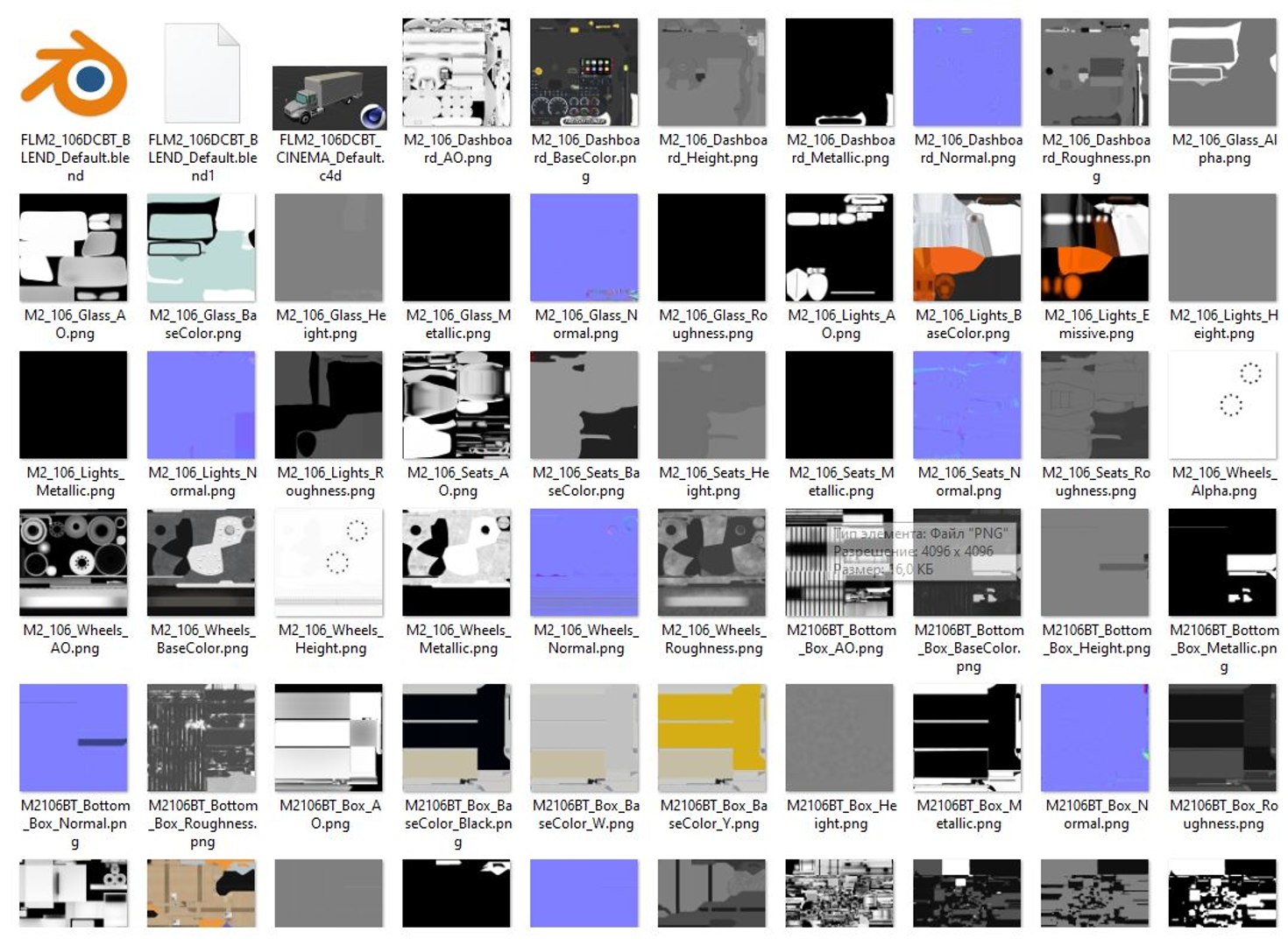Select M2_106_Seats_AO.png thumbnail
The height and width of the screenshot is (946, 1288).
[456, 406]
